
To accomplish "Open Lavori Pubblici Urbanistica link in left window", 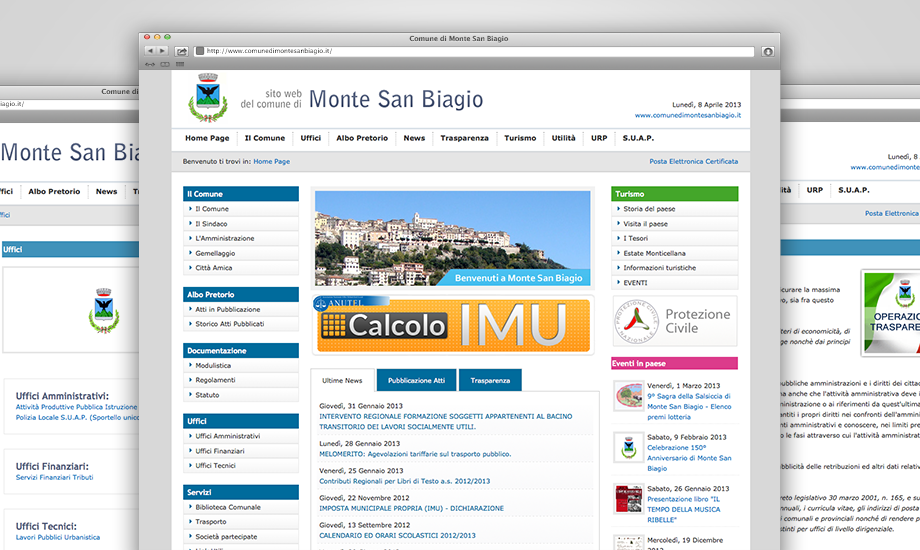I will (x=58, y=537).
